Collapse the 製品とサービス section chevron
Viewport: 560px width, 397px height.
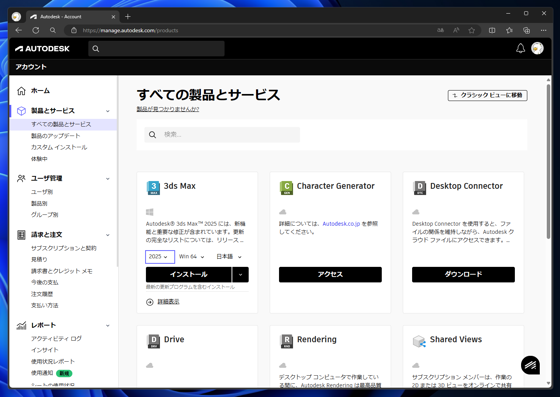pyautogui.click(x=108, y=111)
